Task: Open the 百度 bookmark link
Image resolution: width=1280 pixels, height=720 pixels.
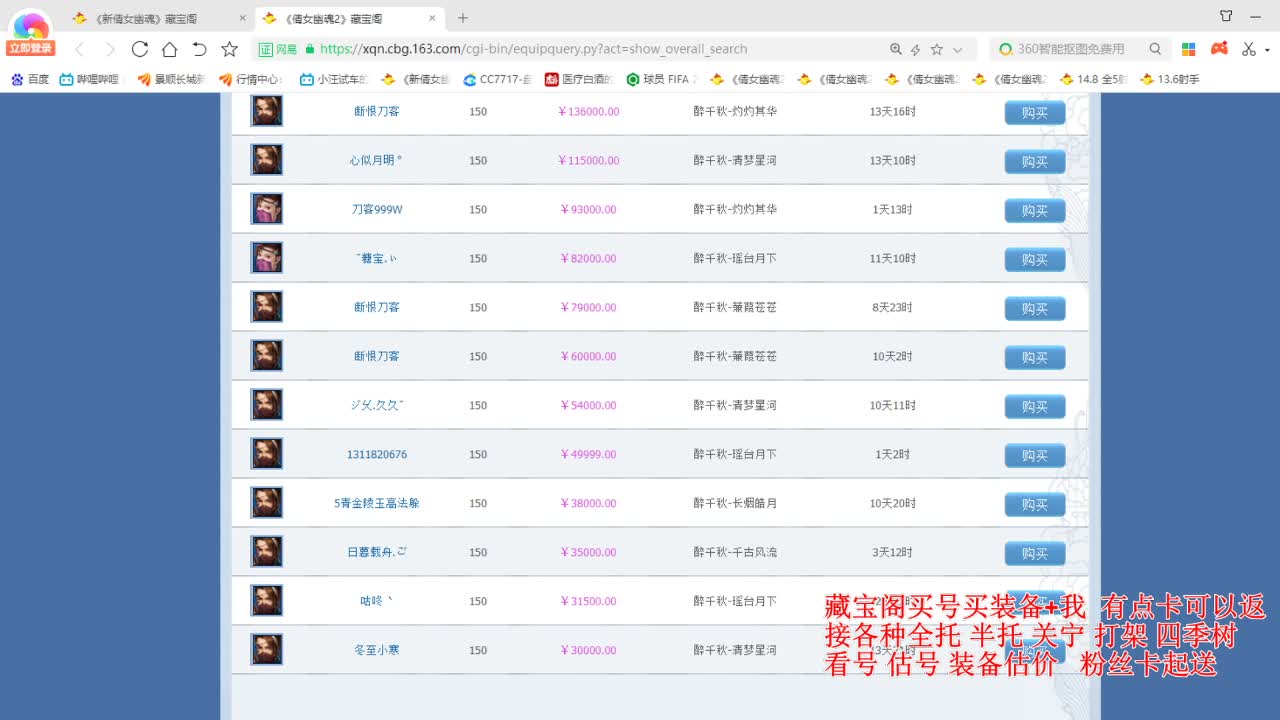Action: 29,79
